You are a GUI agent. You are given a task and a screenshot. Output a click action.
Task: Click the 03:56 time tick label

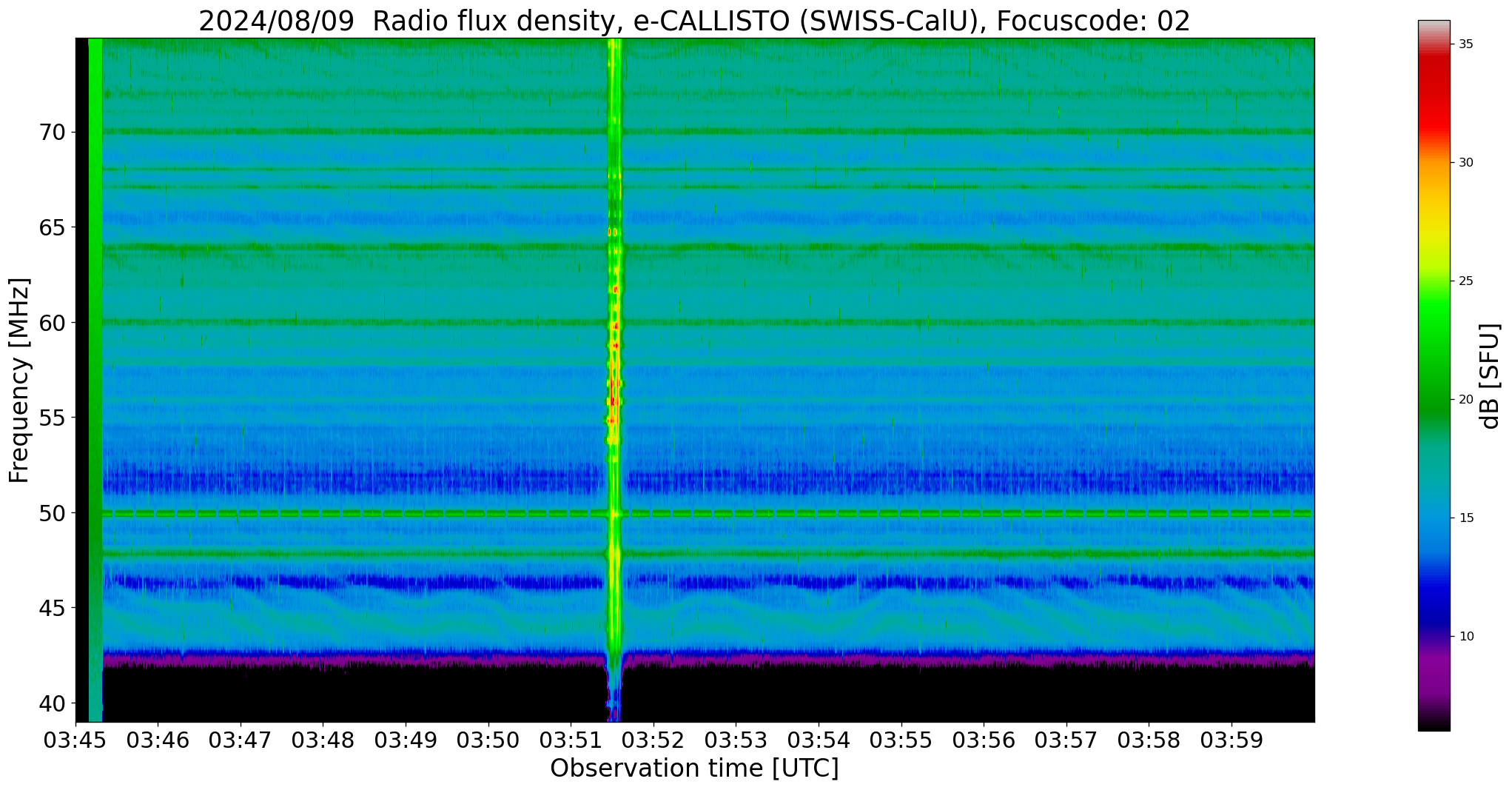click(984, 740)
